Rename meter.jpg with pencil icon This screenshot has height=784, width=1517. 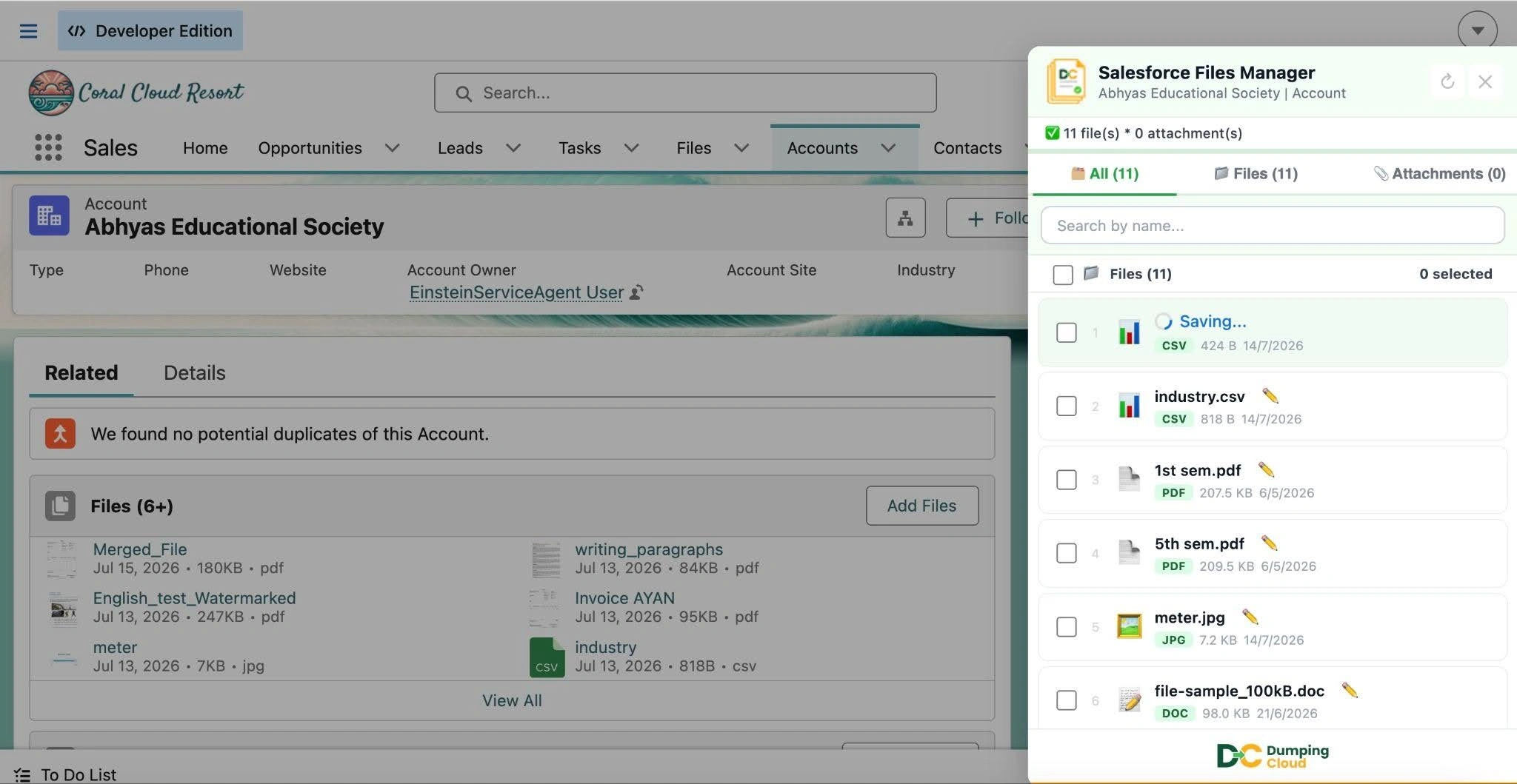coord(1250,617)
